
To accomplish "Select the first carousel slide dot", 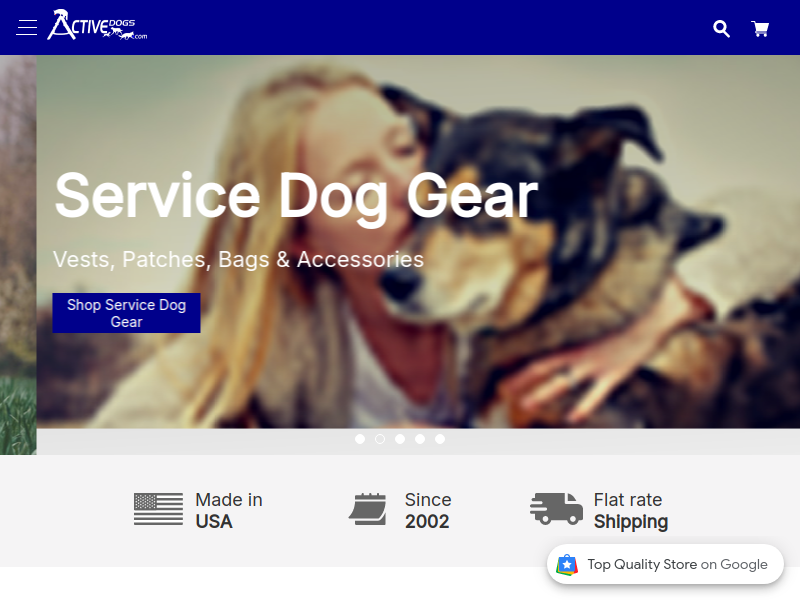I will (360, 439).
